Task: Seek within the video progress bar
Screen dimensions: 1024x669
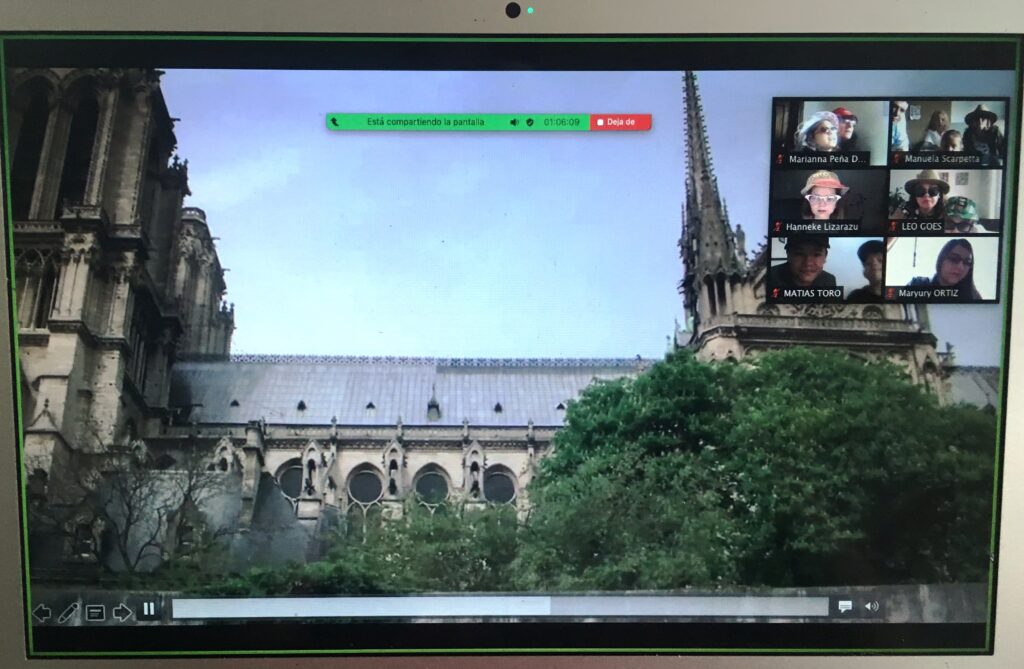Action: (x=500, y=607)
